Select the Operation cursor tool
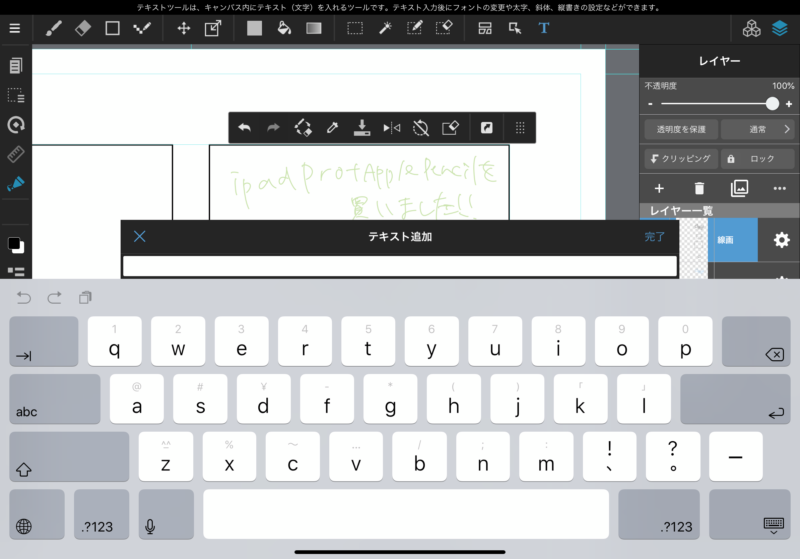The height and width of the screenshot is (559, 800). pos(515,29)
